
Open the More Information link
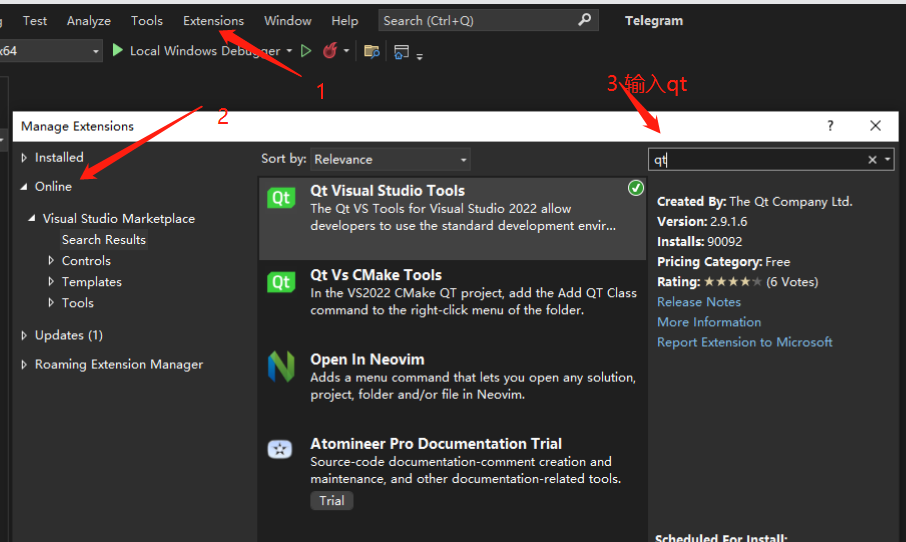click(x=709, y=322)
